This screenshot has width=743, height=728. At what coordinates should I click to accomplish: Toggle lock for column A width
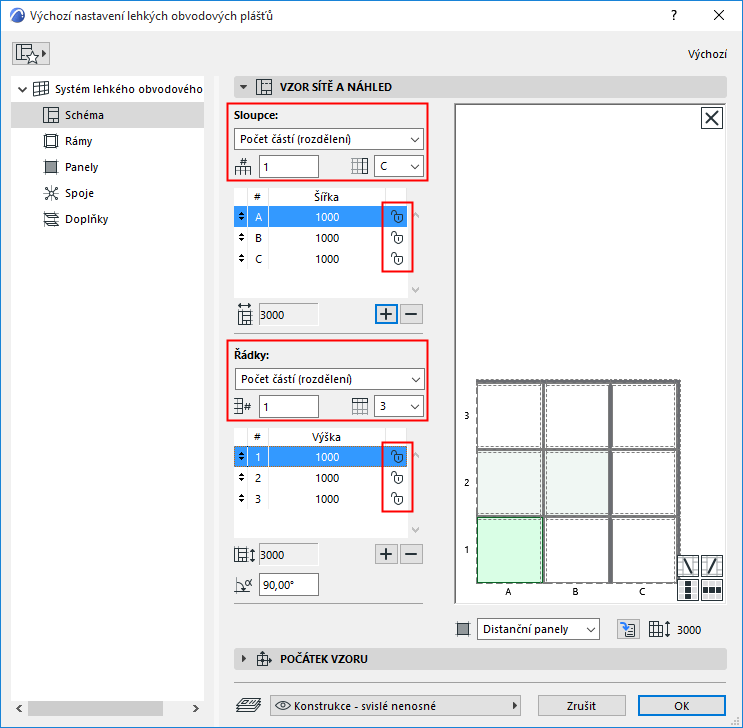397,217
